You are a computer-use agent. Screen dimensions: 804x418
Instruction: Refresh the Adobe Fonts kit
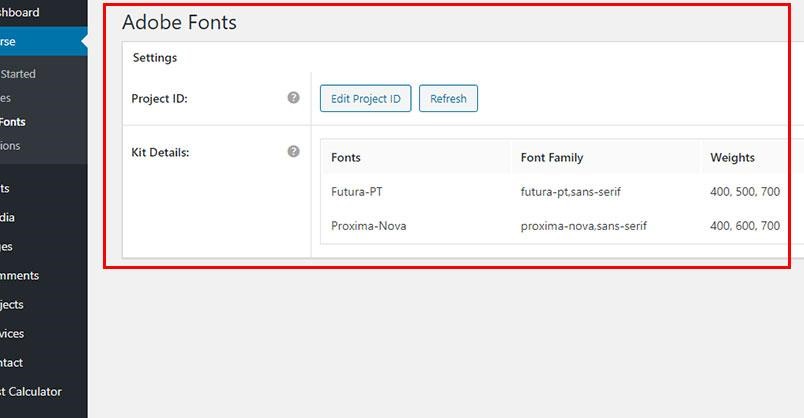[x=448, y=98]
